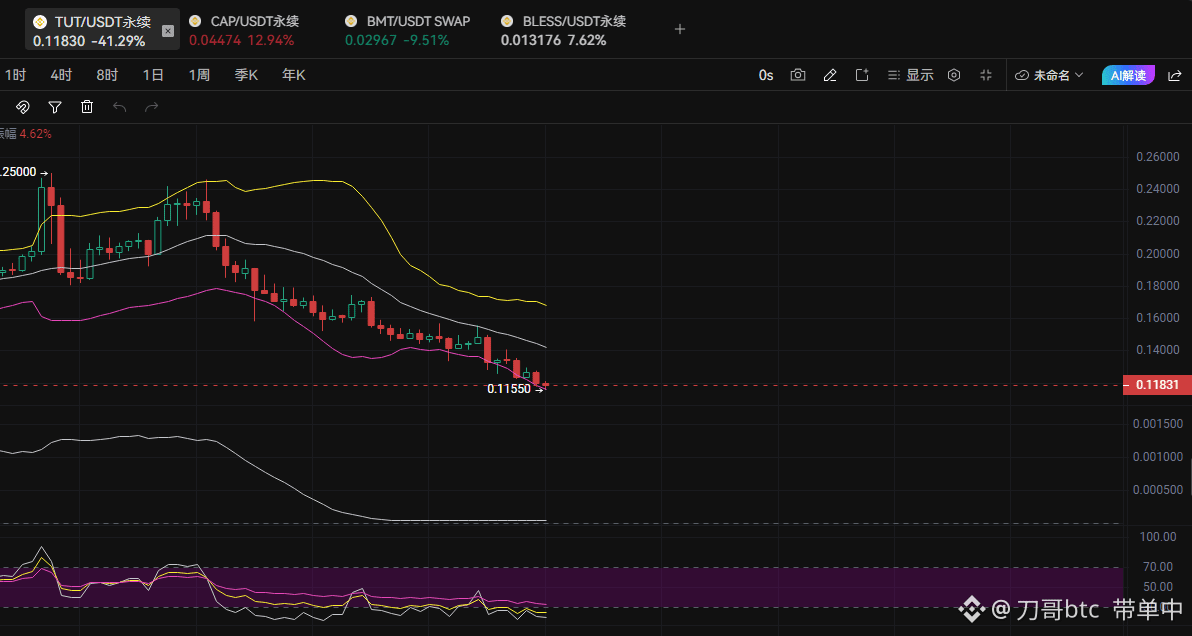The height and width of the screenshot is (636, 1192).
Task: Delete drawings with trash icon
Action: [x=87, y=107]
